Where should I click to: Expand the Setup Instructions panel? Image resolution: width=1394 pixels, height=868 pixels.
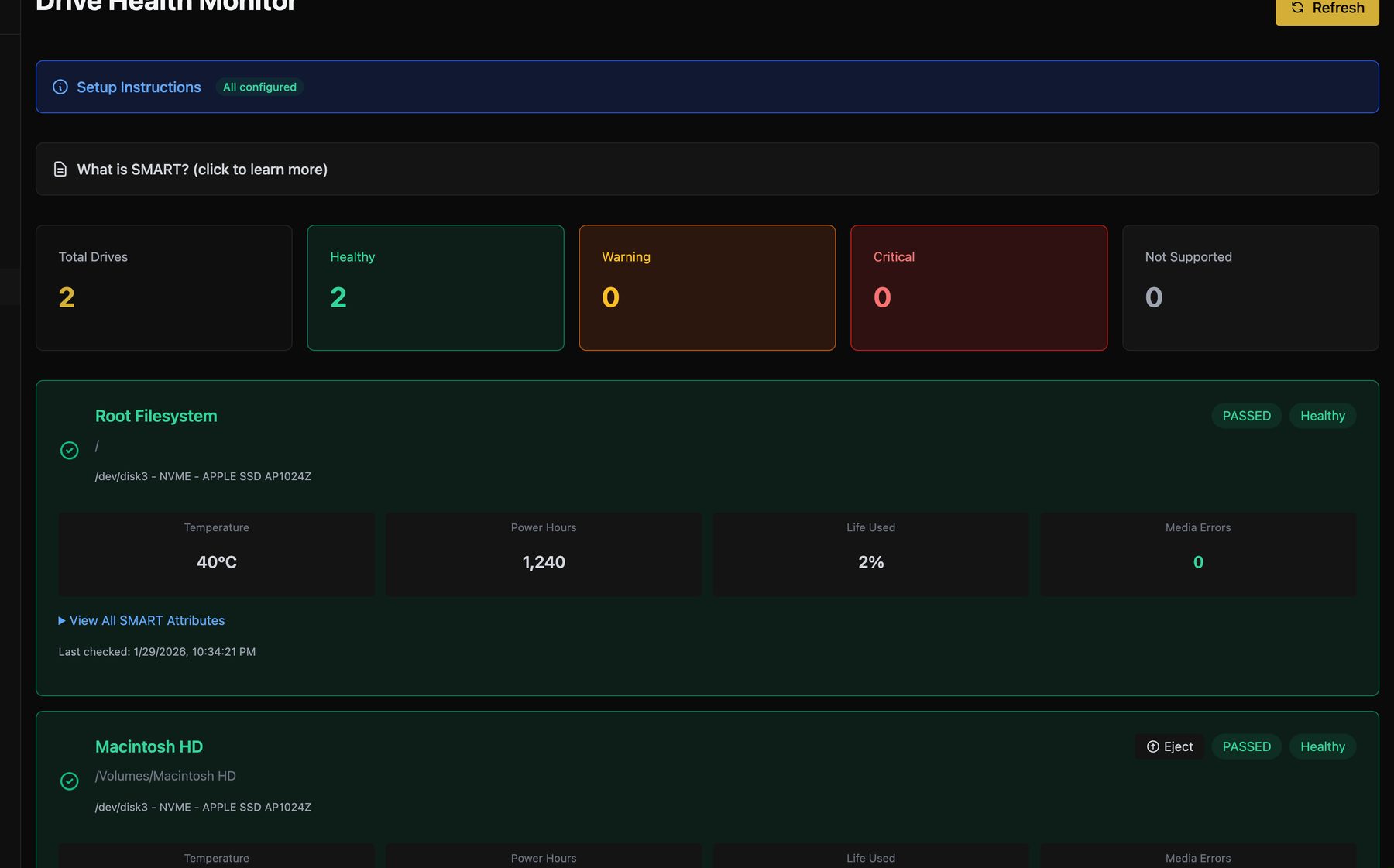(139, 87)
